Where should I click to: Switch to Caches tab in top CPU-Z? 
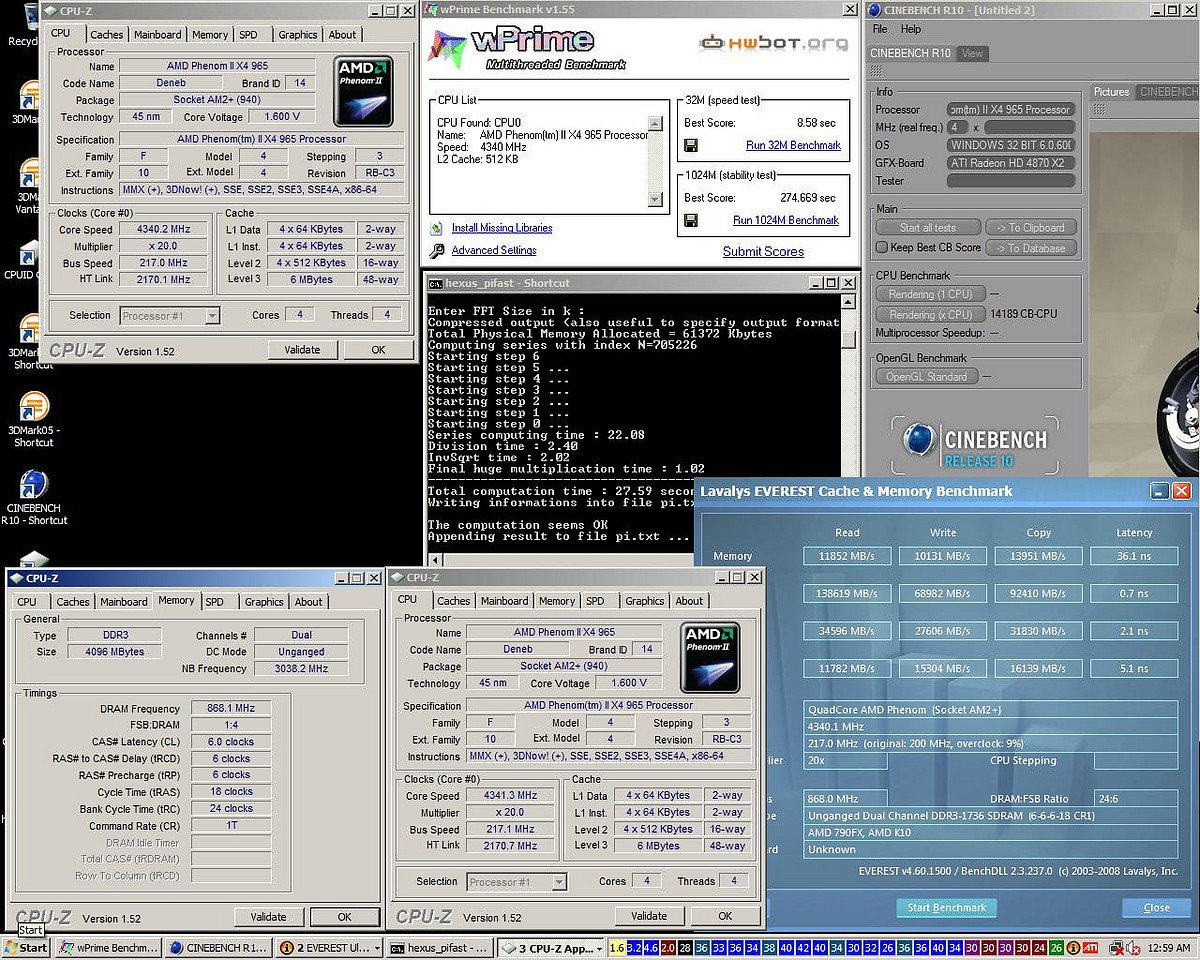107,34
